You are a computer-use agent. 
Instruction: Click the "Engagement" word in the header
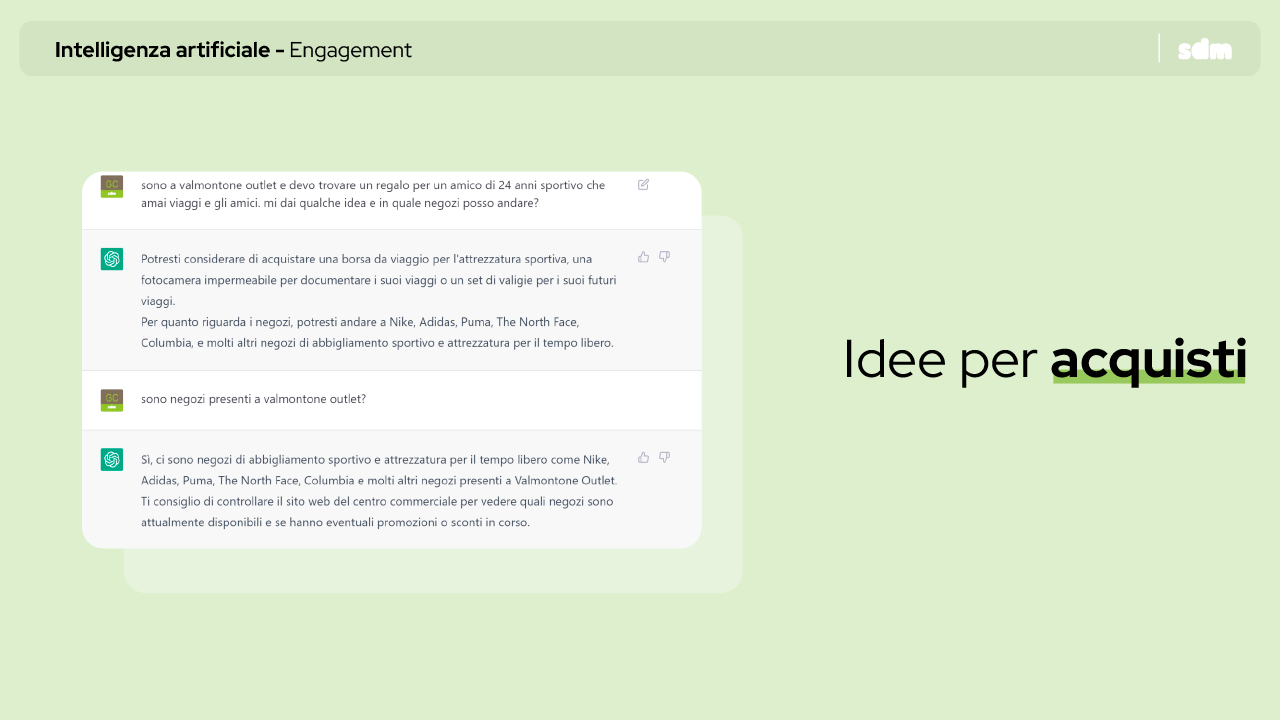(x=350, y=50)
